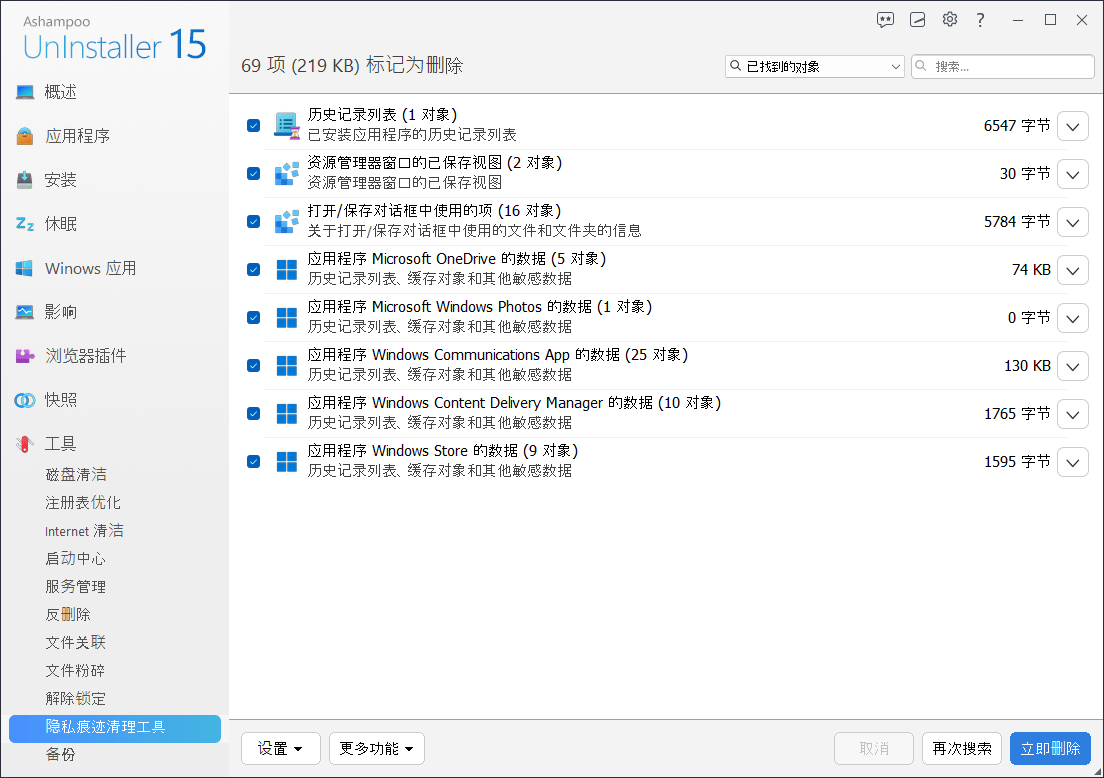
Task: Uncheck the 历史记录列表 checkbox
Action: click(x=253, y=125)
